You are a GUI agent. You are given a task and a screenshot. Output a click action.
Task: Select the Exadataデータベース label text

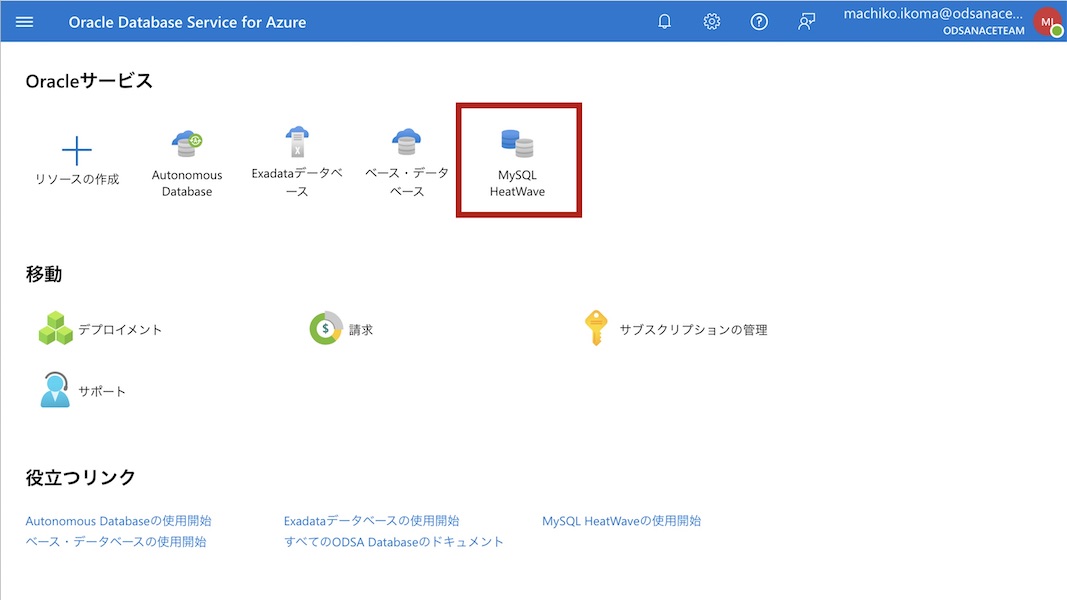(x=297, y=182)
